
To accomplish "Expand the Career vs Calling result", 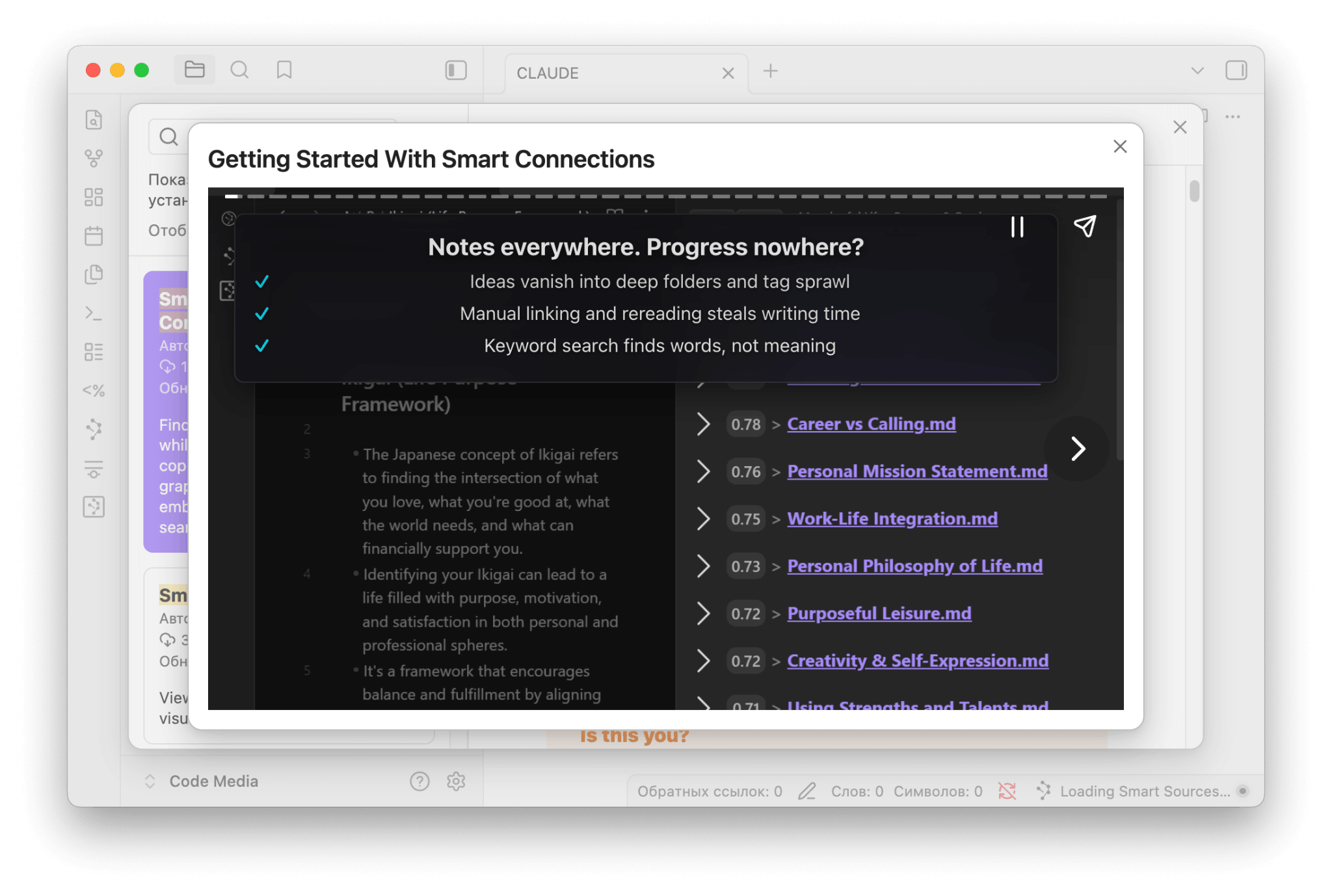I will pyautogui.click(x=703, y=424).
